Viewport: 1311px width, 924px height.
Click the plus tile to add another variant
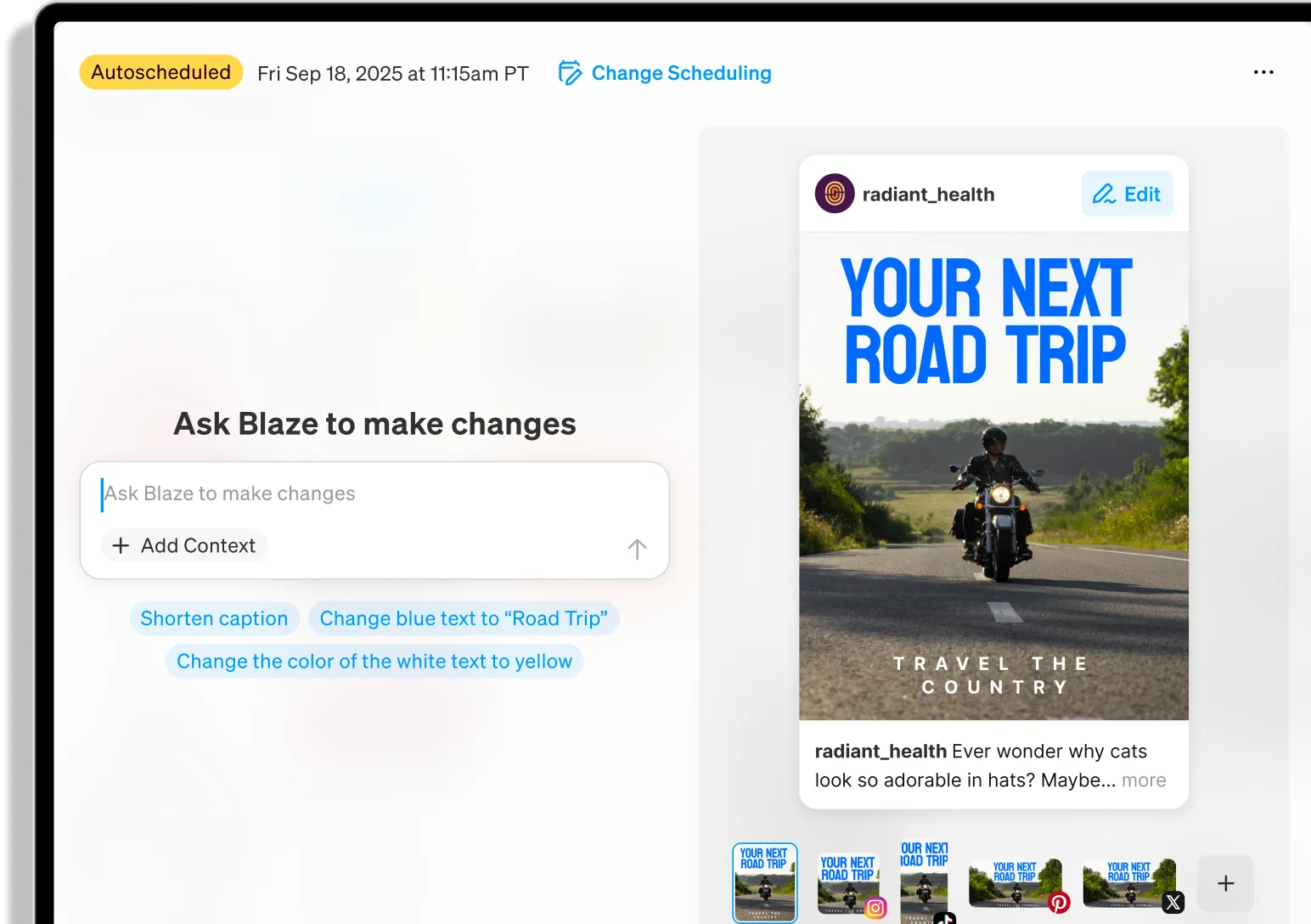coord(1225,883)
